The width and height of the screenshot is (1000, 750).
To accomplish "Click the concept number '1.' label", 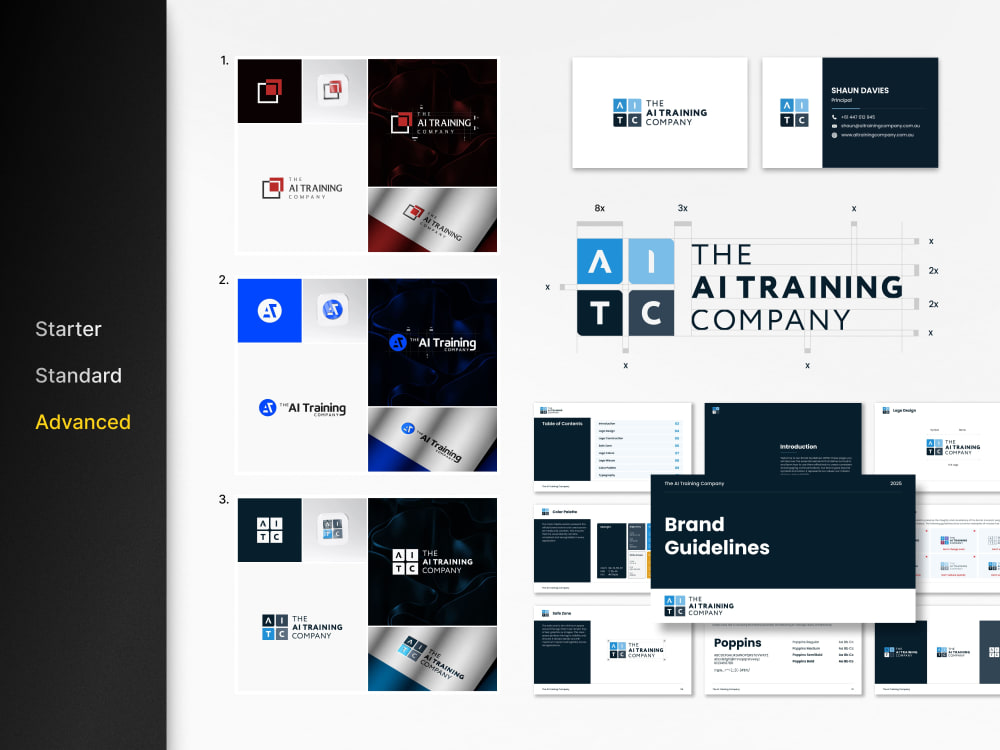I will [x=224, y=61].
